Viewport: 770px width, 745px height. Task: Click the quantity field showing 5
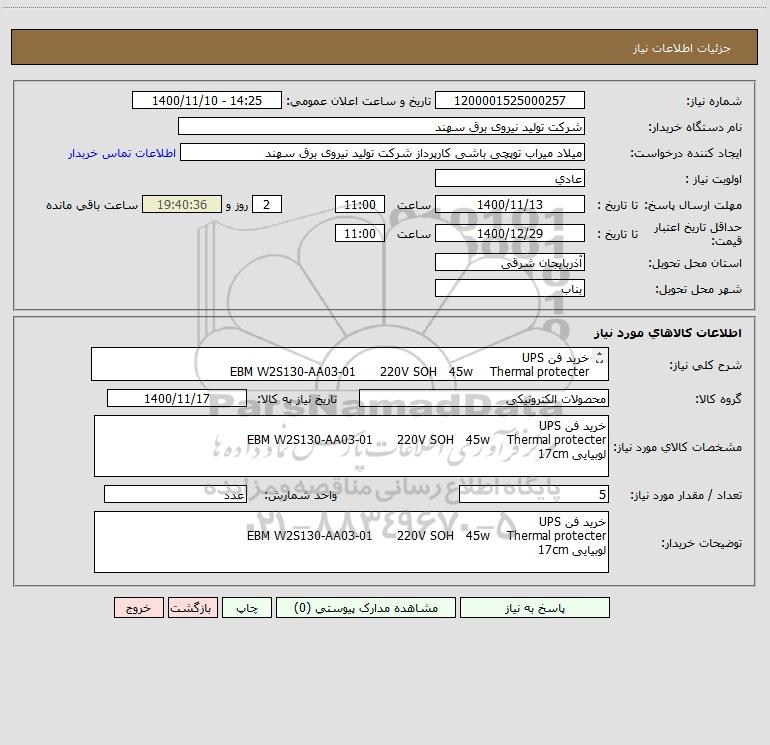pos(534,494)
